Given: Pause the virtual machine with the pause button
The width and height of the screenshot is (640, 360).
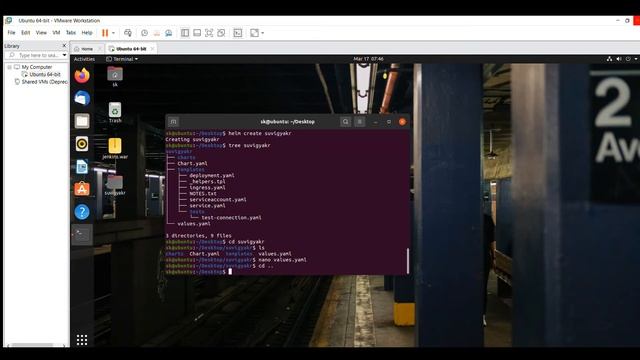Looking at the screenshot, I should click(105, 33).
